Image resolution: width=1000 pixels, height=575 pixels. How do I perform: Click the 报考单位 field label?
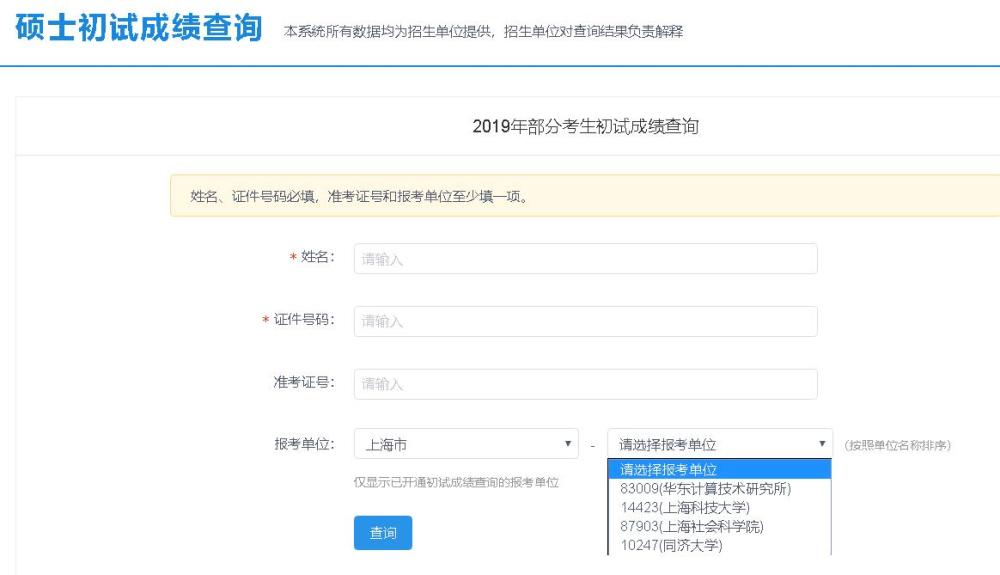point(304,444)
